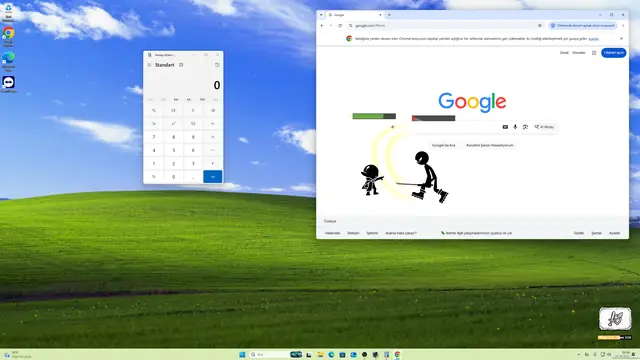The width and height of the screenshot is (640, 360).
Task: Click the backspace key in Calculator
Action: 213,111
